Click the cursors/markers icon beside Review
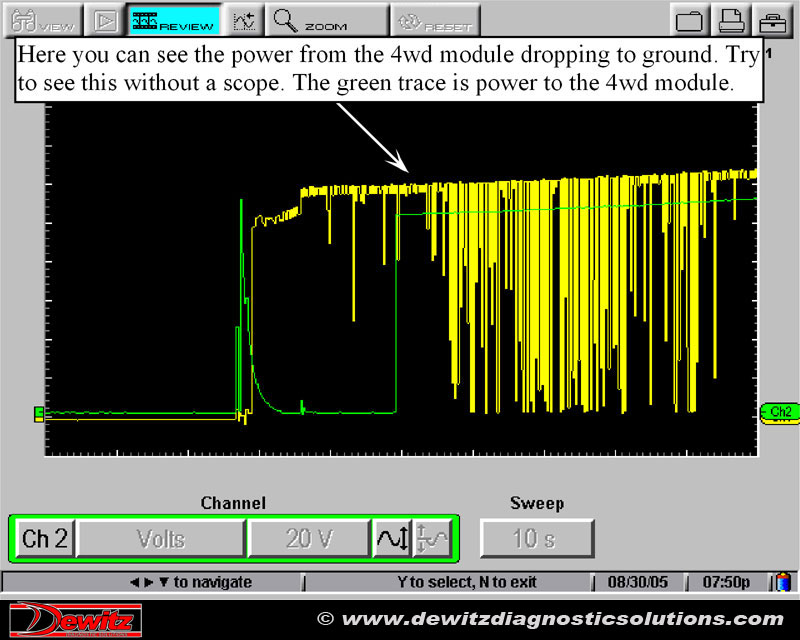This screenshot has width=800, height=640. click(244, 20)
